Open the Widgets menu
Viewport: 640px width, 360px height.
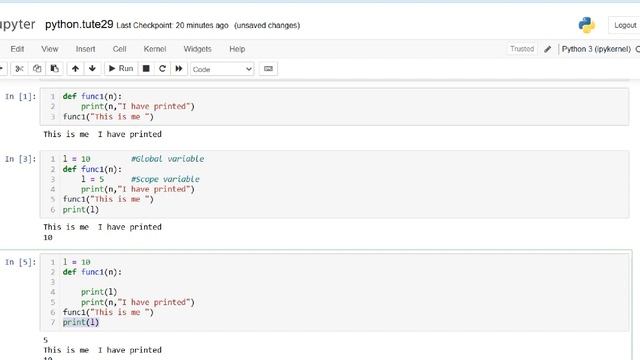click(197, 49)
